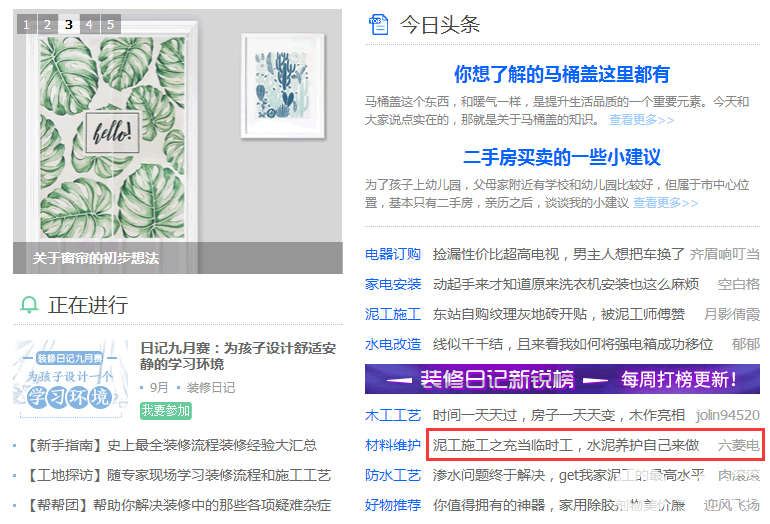
Task: Open headline 你想了解的马桶盖这里都有
Action: pyautogui.click(x=562, y=74)
